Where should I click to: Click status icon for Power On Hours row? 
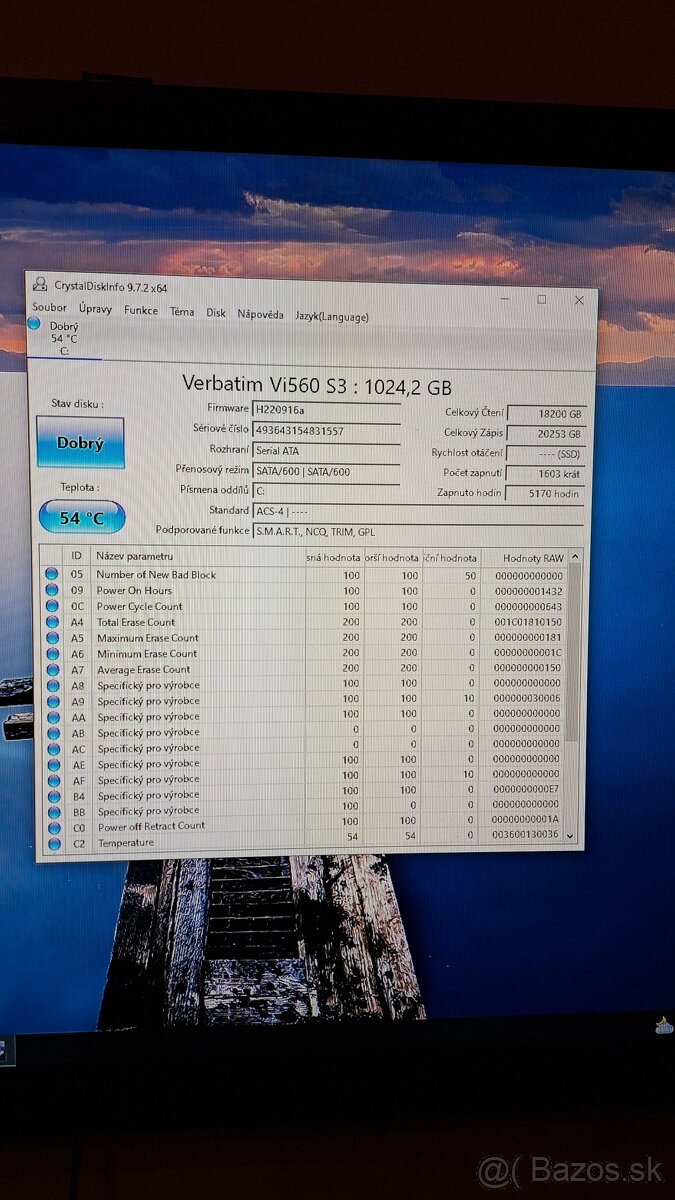[x=52, y=590]
